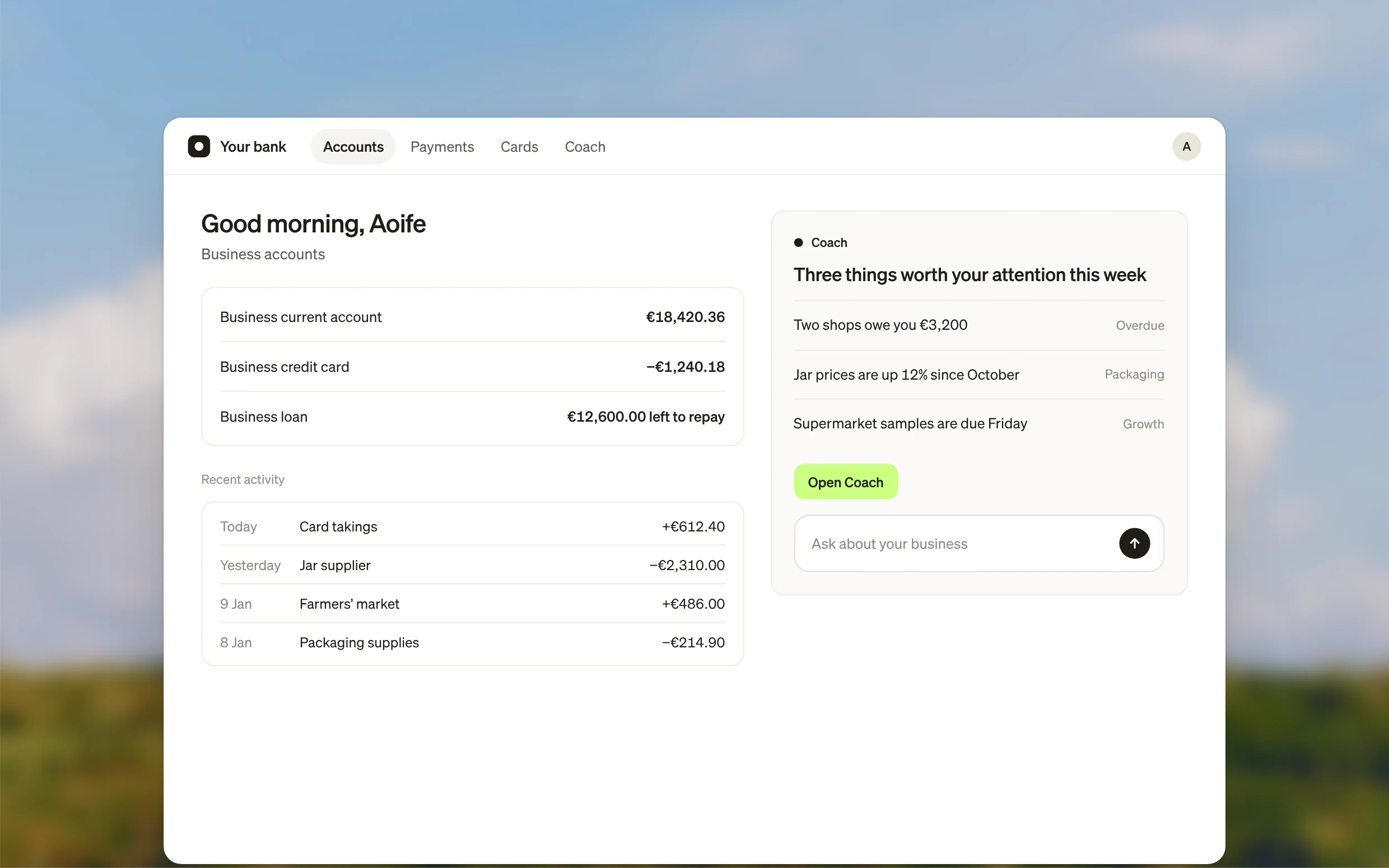Click the +€612.40 amount
1389x868 pixels.
click(x=693, y=526)
